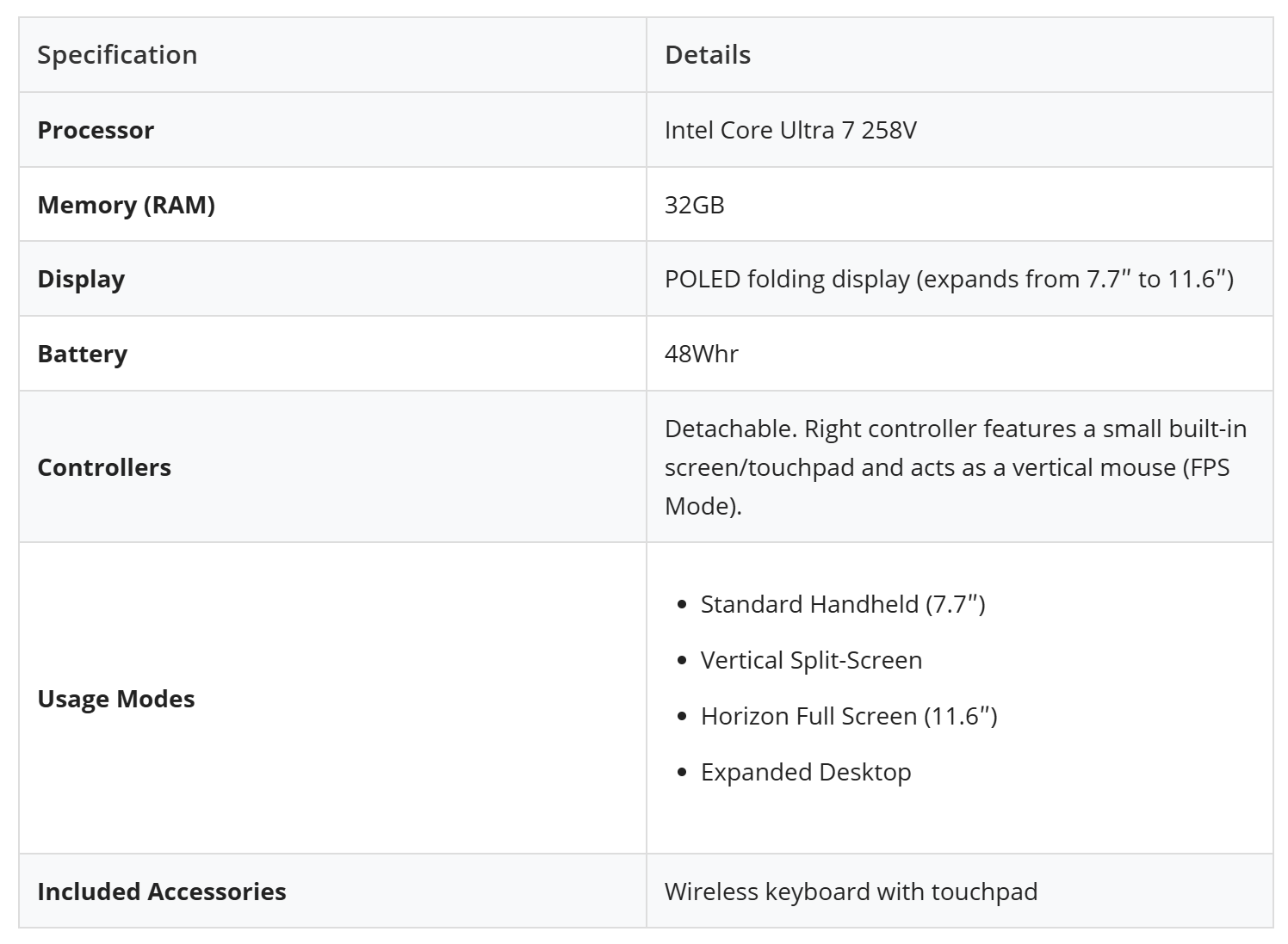Image resolution: width=1288 pixels, height=944 pixels.
Task: Click the Wireless keyboard with touchpad text
Action: coord(851,892)
